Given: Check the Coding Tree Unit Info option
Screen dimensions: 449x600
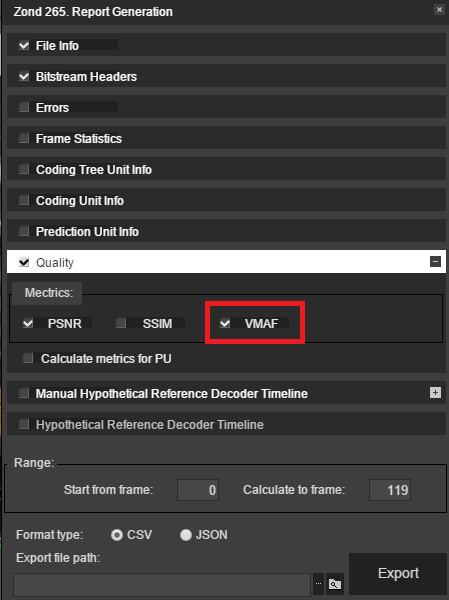Looking at the screenshot, I should [x=24, y=169].
